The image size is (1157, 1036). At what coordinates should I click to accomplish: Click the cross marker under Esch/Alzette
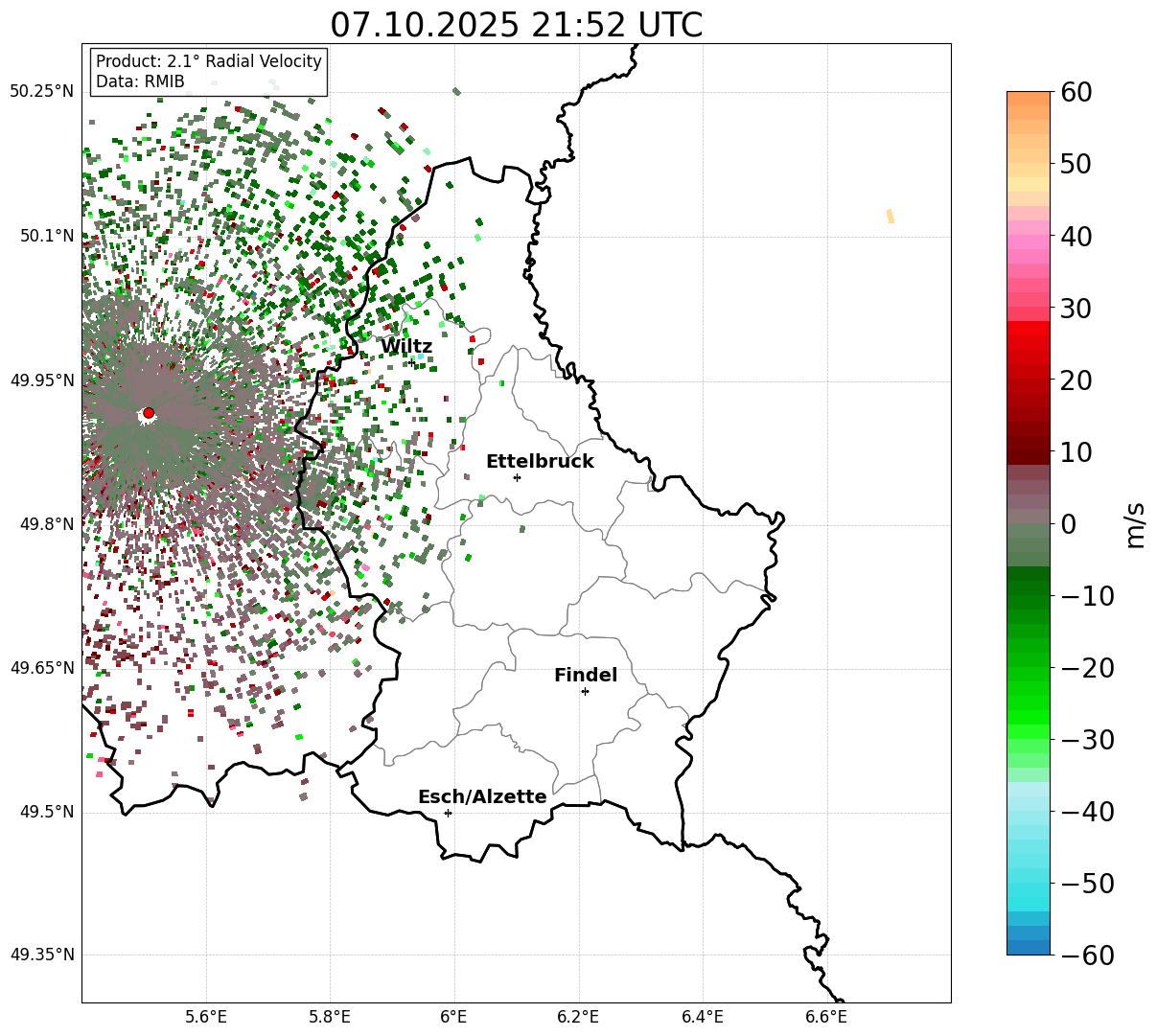pyautogui.click(x=448, y=813)
